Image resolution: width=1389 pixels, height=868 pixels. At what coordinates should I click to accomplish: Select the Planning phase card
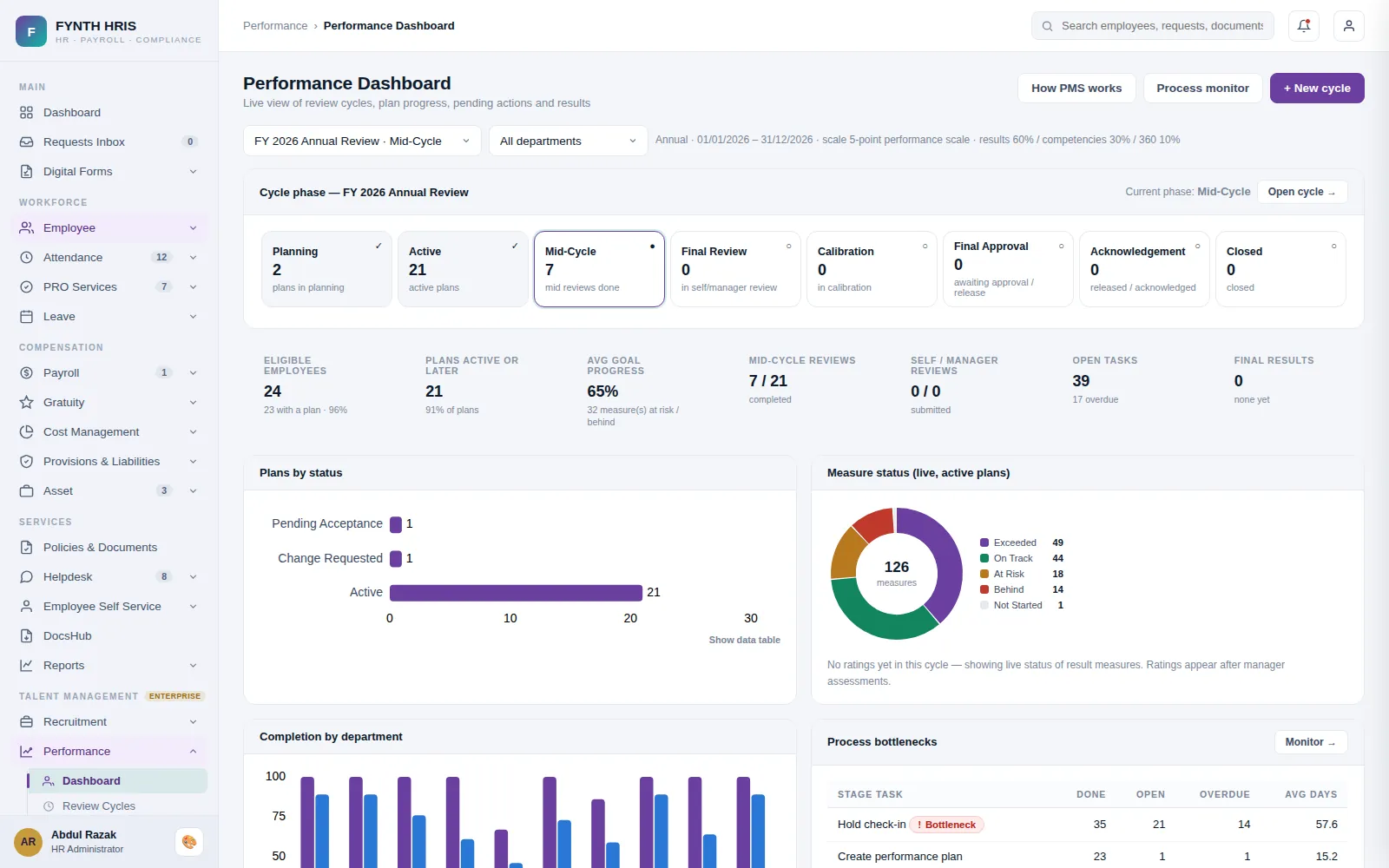coord(326,269)
